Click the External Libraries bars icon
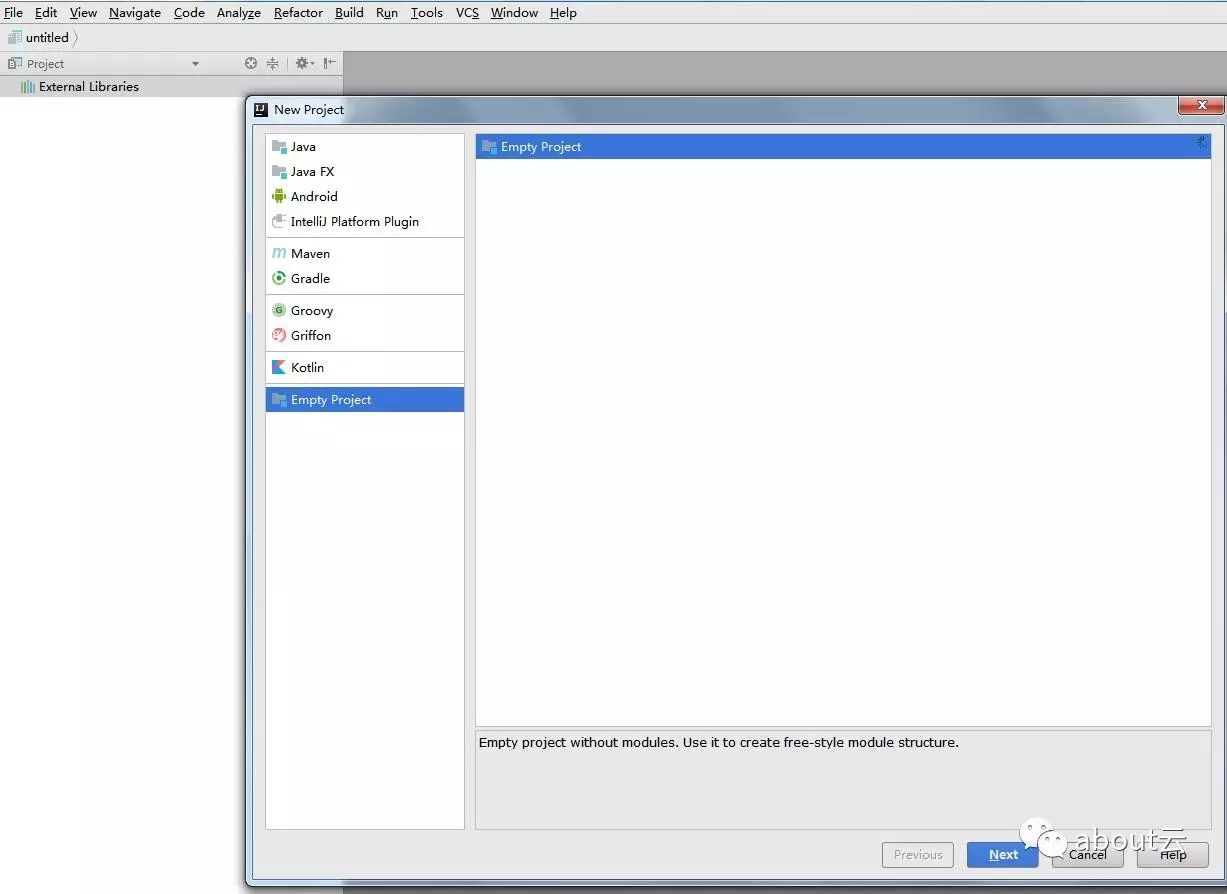 point(28,87)
